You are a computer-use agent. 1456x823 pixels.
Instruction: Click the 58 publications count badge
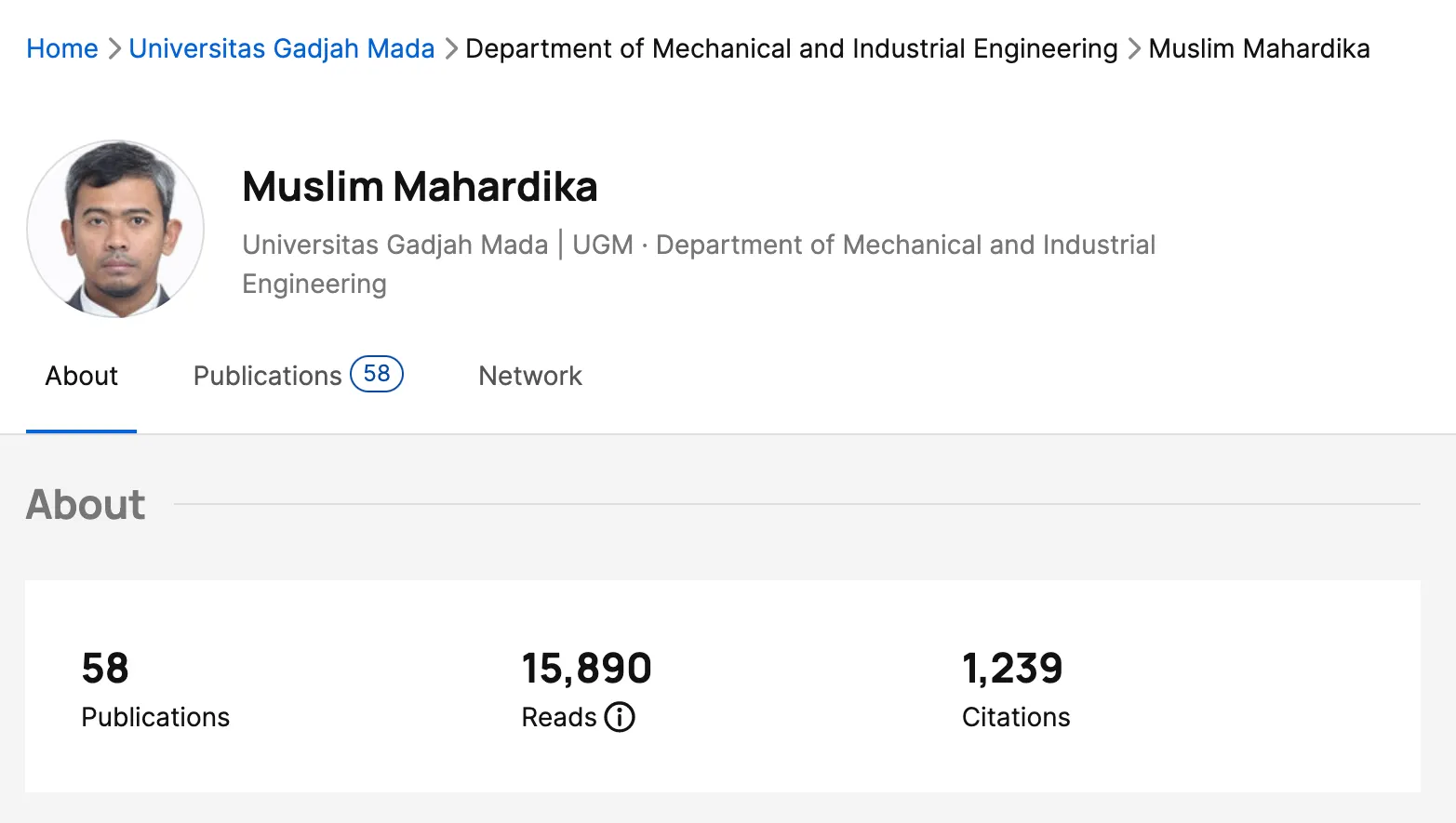coord(376,374)
